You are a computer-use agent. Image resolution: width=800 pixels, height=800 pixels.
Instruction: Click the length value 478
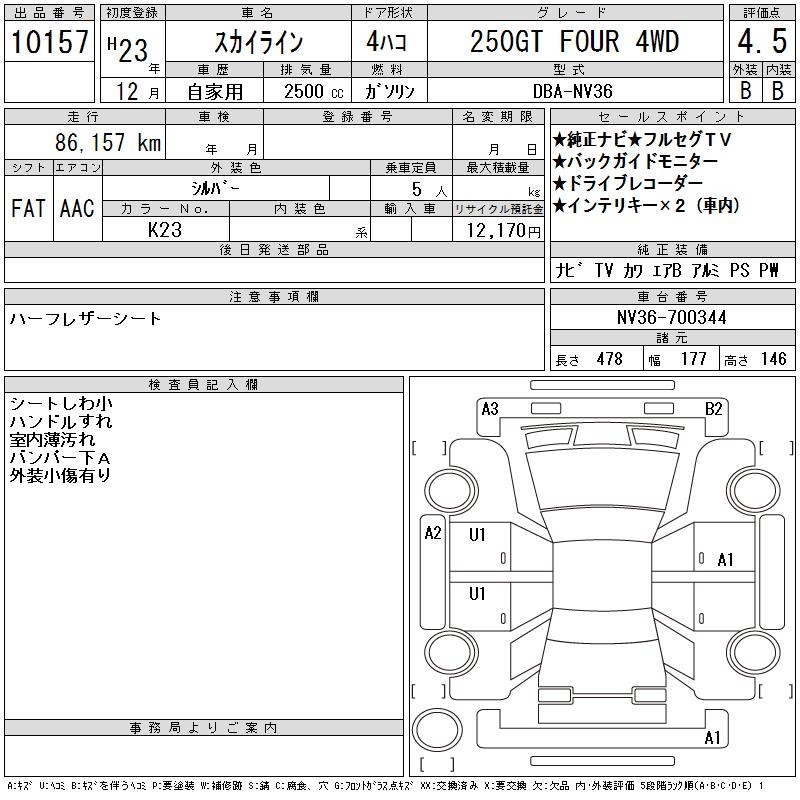click(x=610, y=359)
